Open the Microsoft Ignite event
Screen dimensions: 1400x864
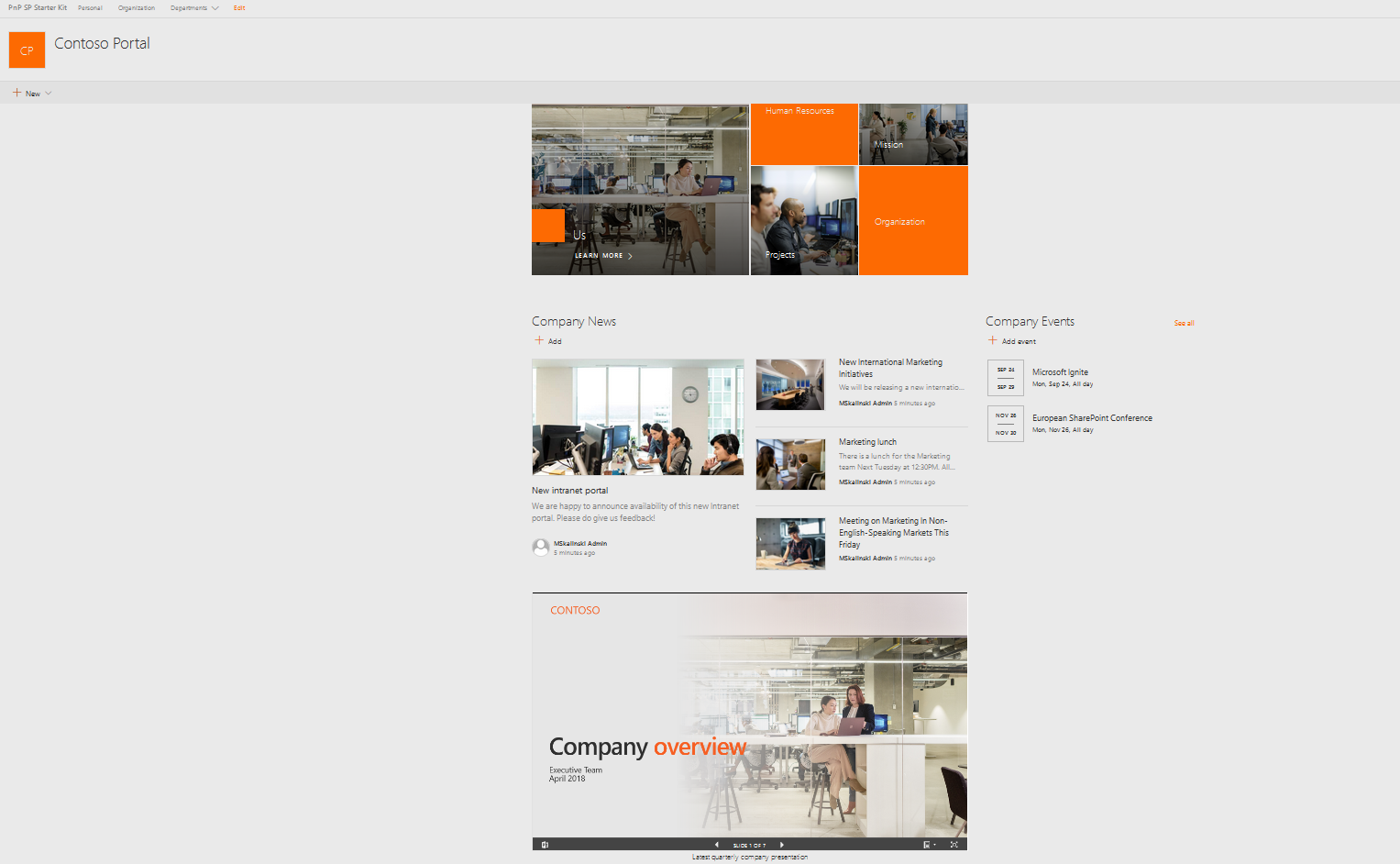coord(1060,372)
